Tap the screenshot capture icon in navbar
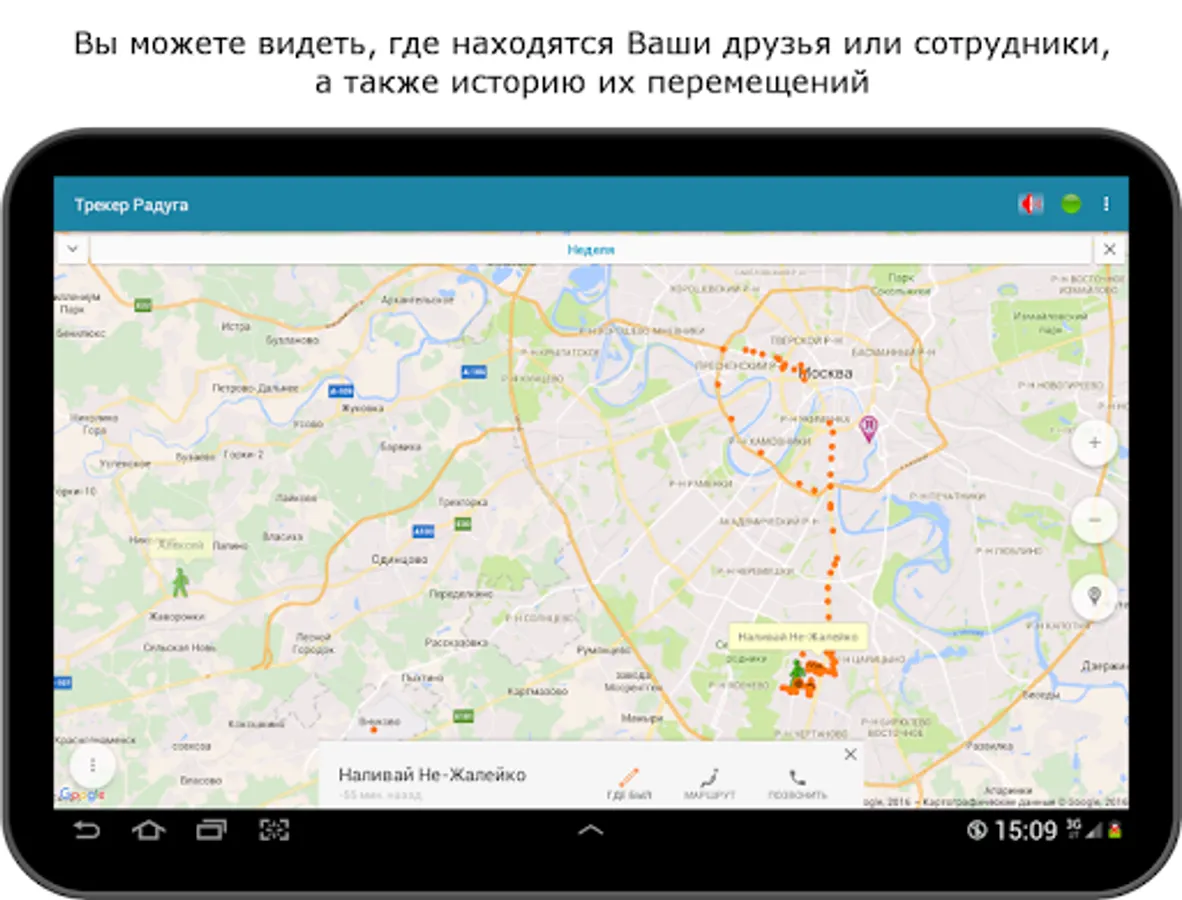The width and height of the screenshot is (1182, 900). [274, 830]
